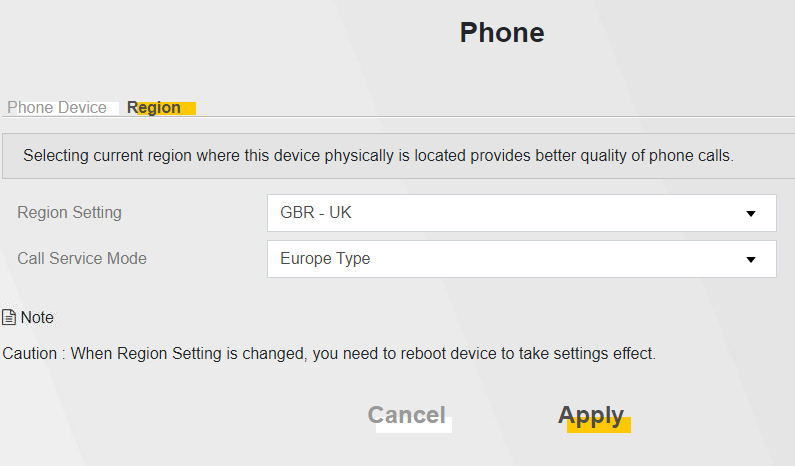Click the reboot caution message
This screenshot has width=795, height=466.
(329, 353)
